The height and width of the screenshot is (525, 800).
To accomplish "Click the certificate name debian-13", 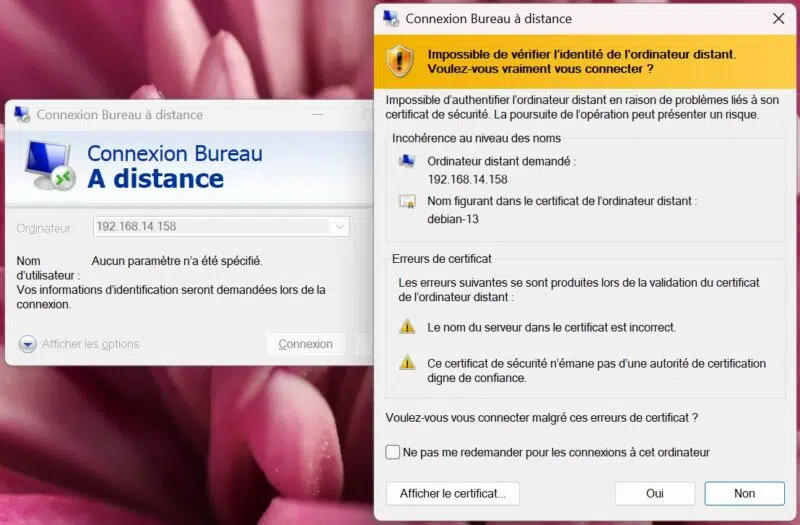I will click(x=453, y=219).
